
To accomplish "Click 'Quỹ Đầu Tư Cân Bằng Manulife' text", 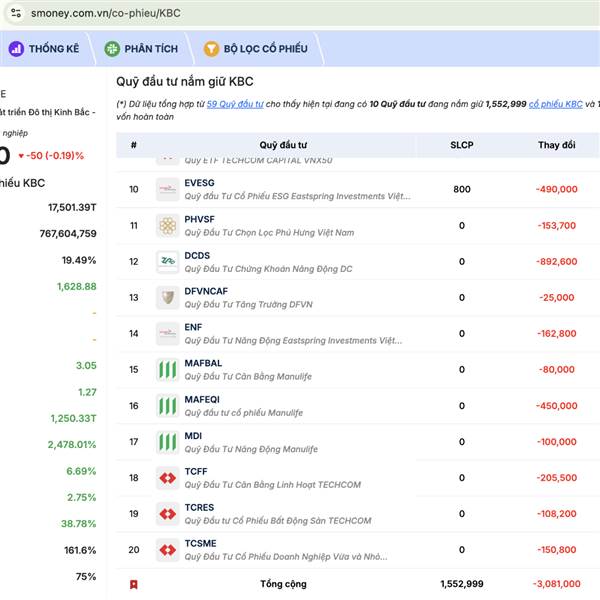I will point(248,377).
